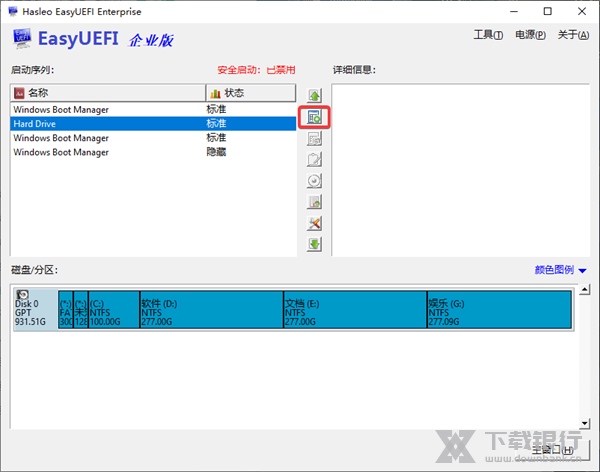The image size is (600, 472).
Task: Sort by the 状态 column header
Action: pos(251,93)
